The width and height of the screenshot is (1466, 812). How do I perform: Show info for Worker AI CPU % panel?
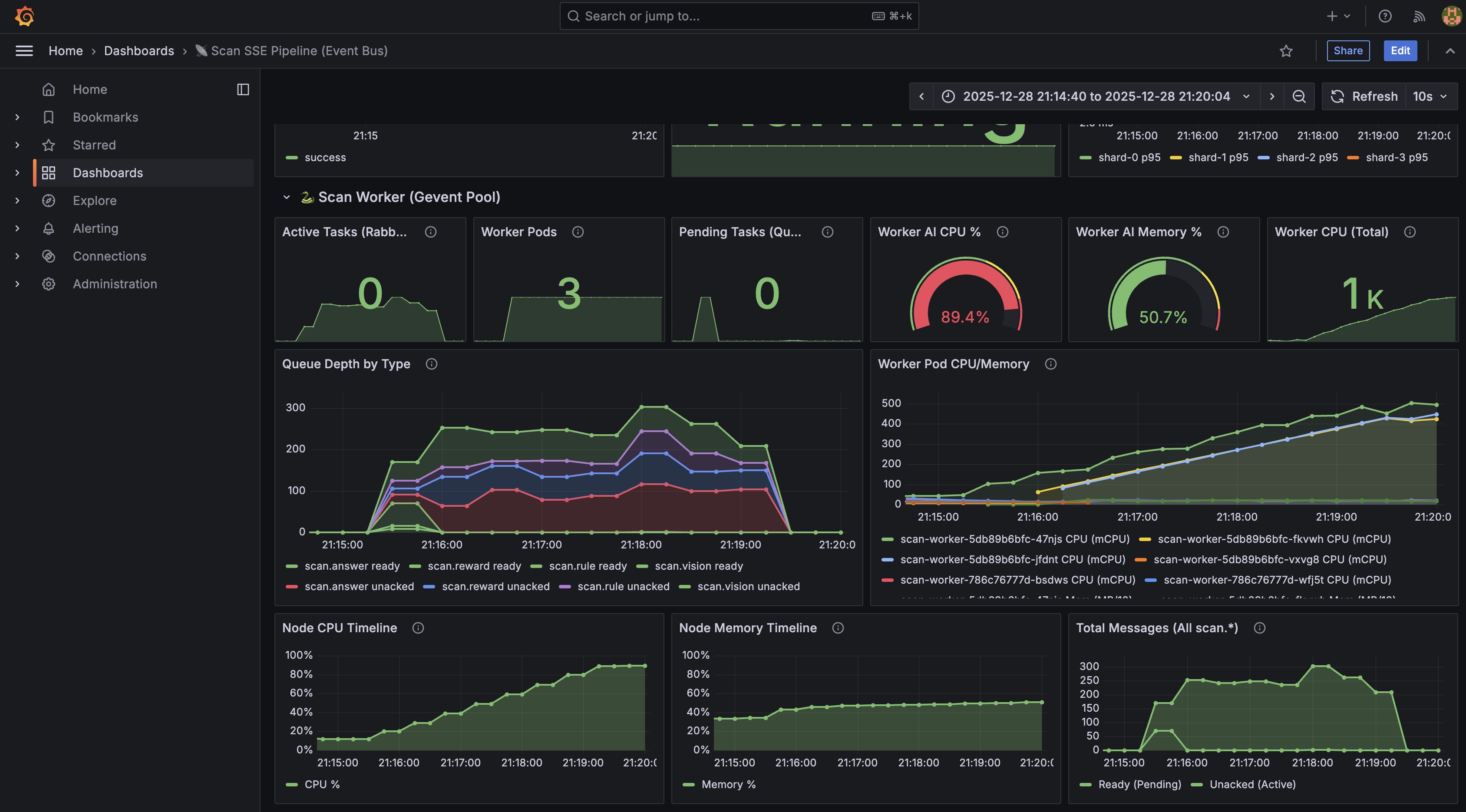(1002, 232)
